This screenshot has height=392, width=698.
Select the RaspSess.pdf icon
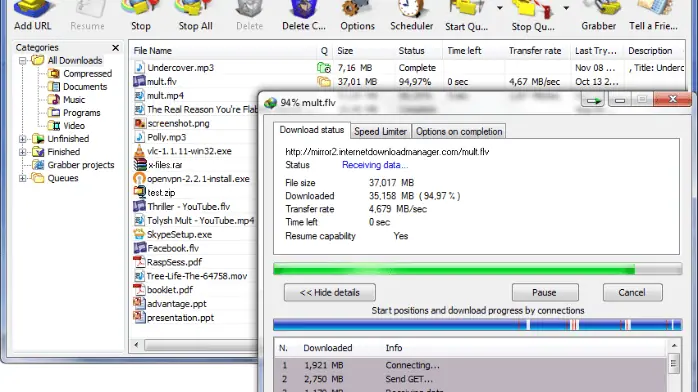point(139,262)
